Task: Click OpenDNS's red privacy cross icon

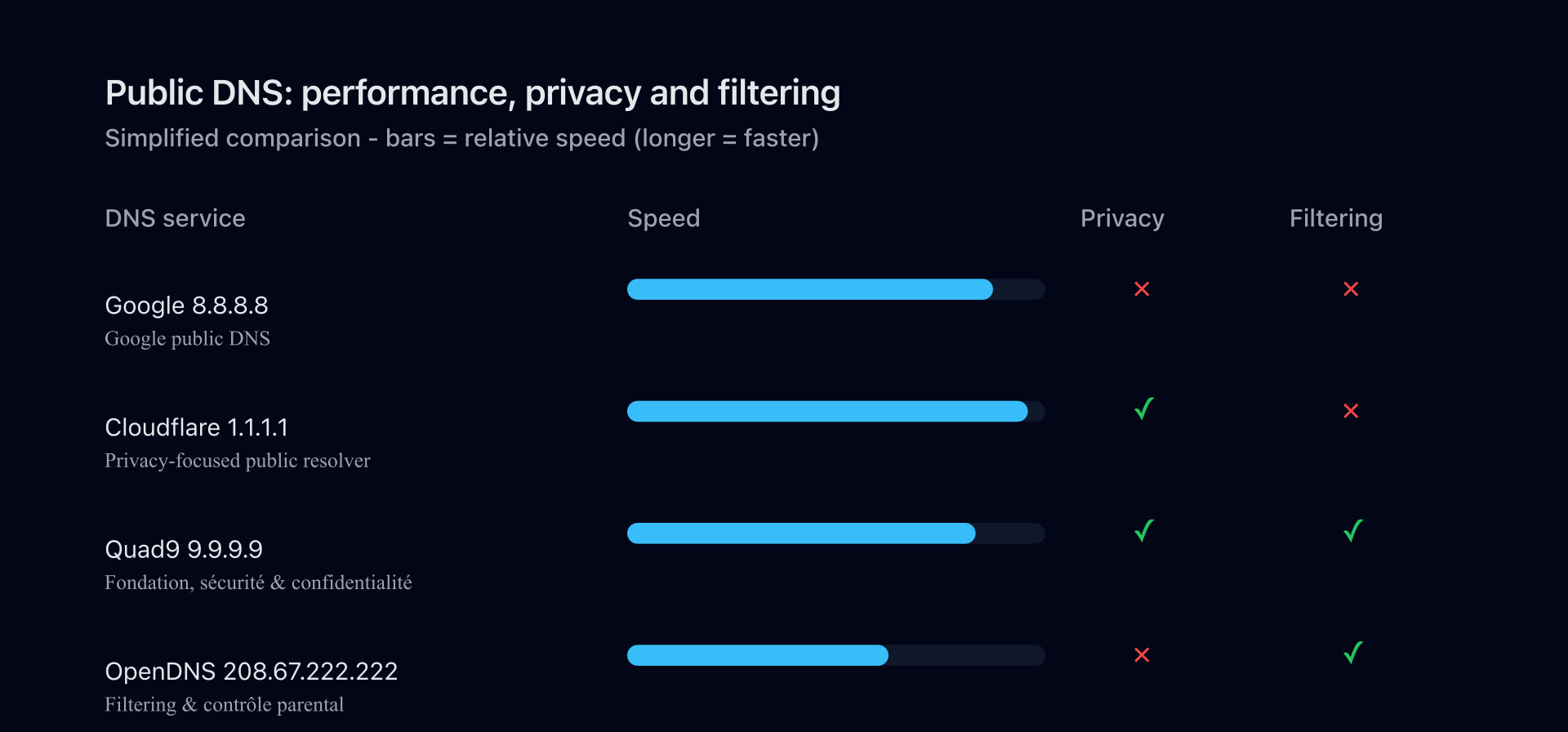Action: [1142, 655]
